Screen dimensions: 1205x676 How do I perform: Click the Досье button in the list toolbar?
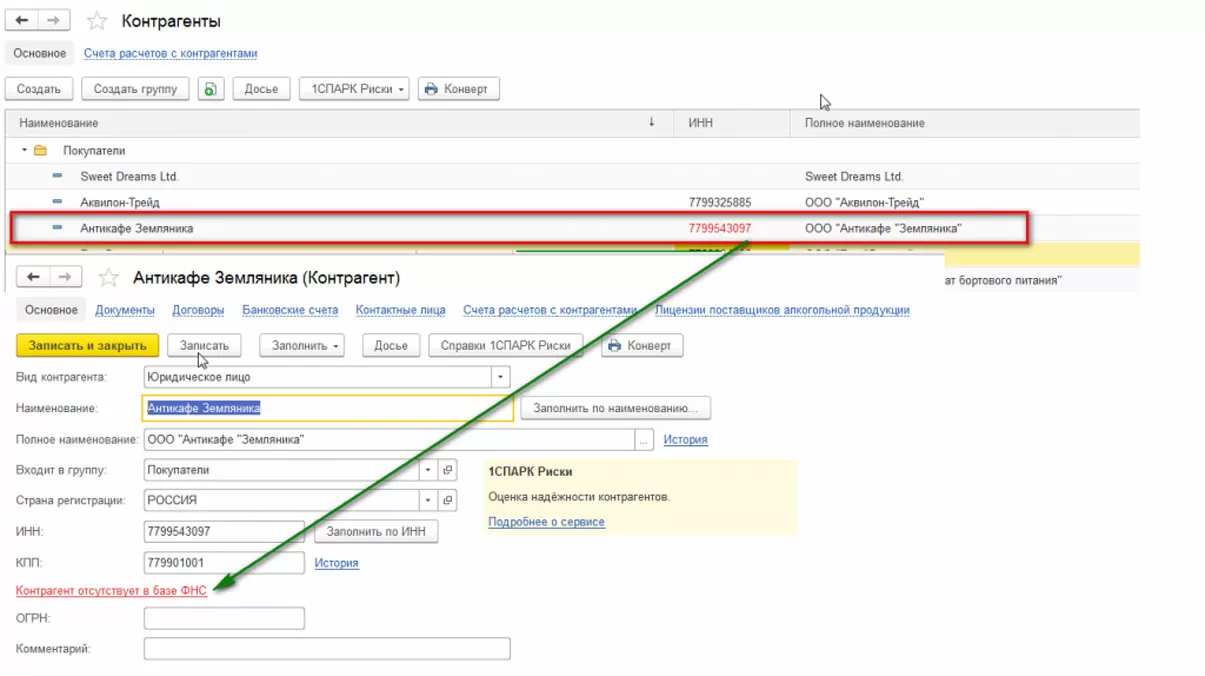click(261, 89)
